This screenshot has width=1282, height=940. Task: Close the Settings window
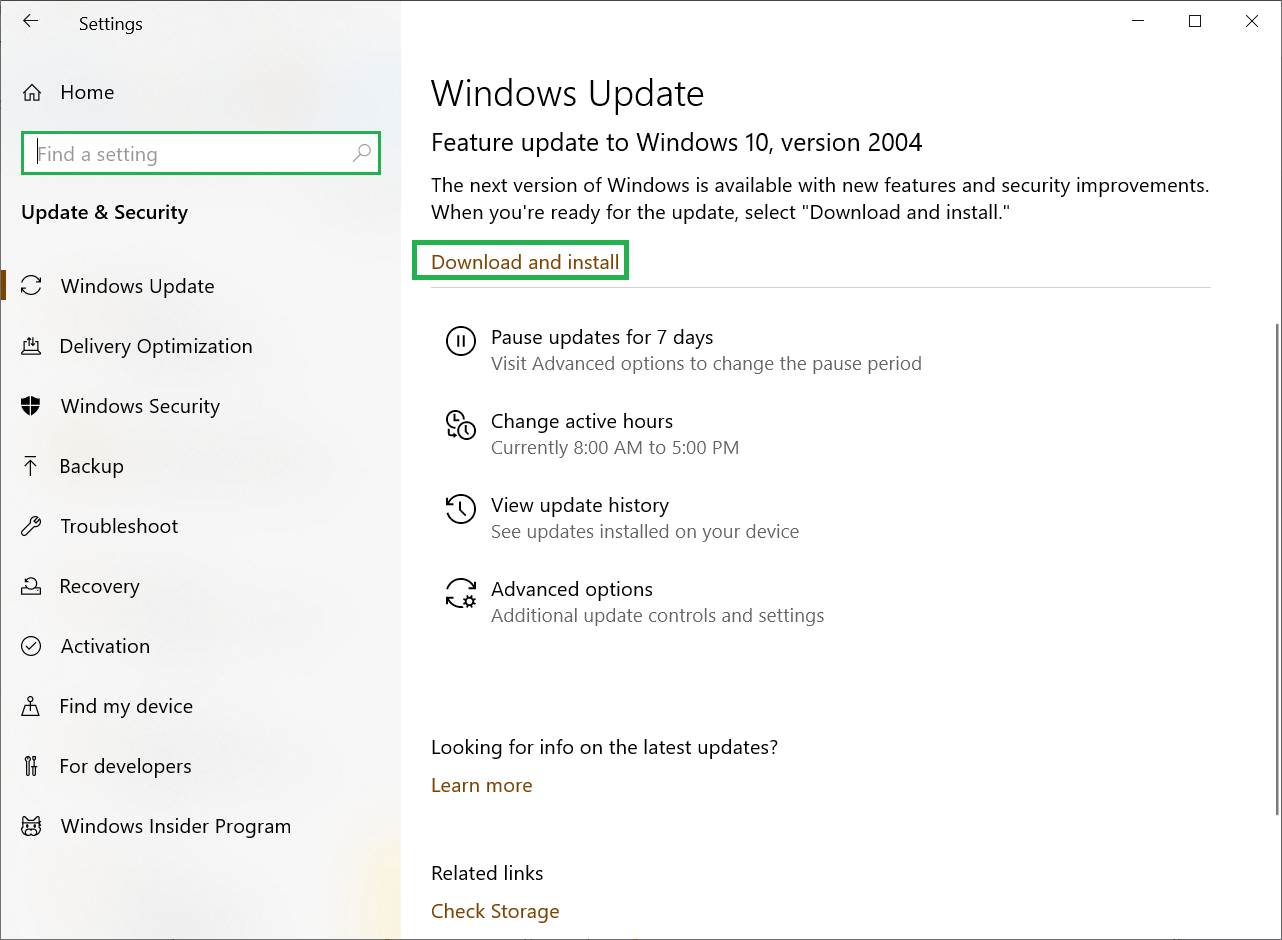coord(1252,21)
